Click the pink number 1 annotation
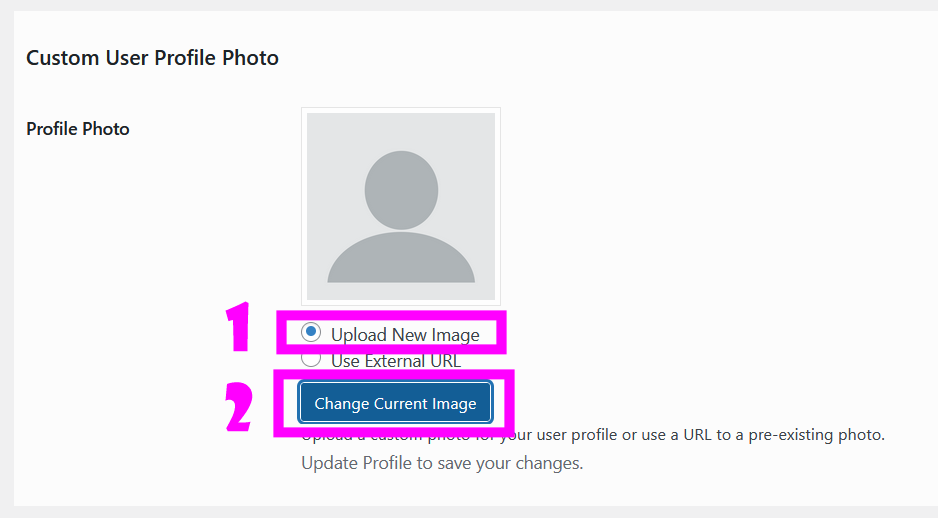This screenshot has width=938, height=518. point(237,328)
